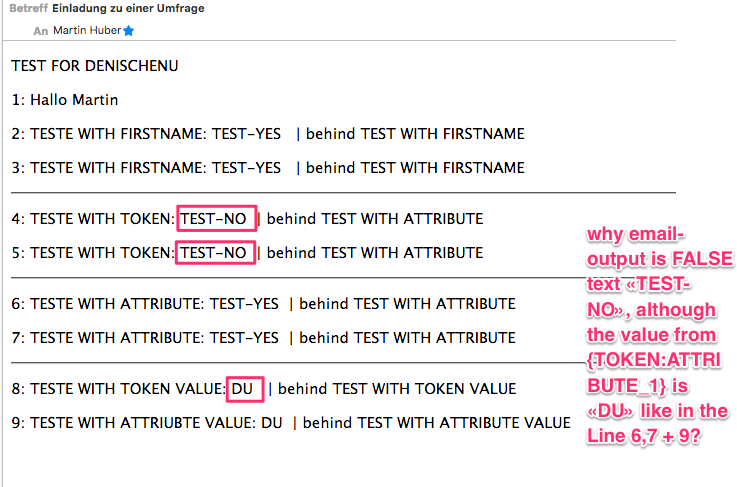Select highlighted TEST-NO in line 4
The image size is (737, 487).
[214, 219]
